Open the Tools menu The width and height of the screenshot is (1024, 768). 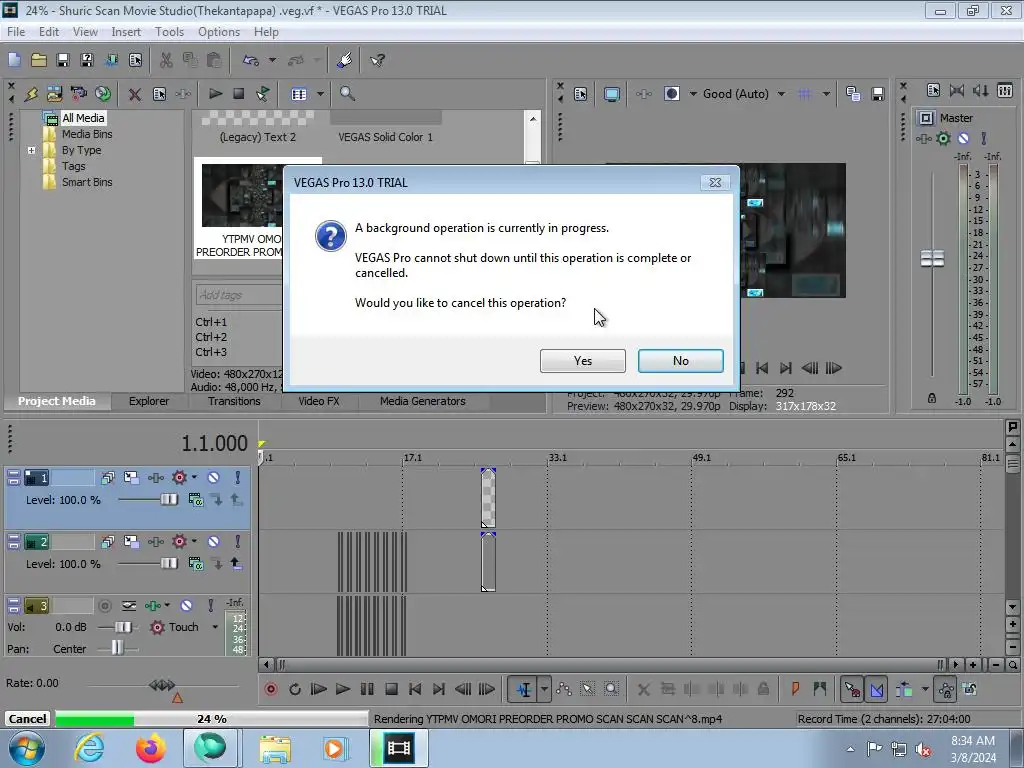[169, 31]
